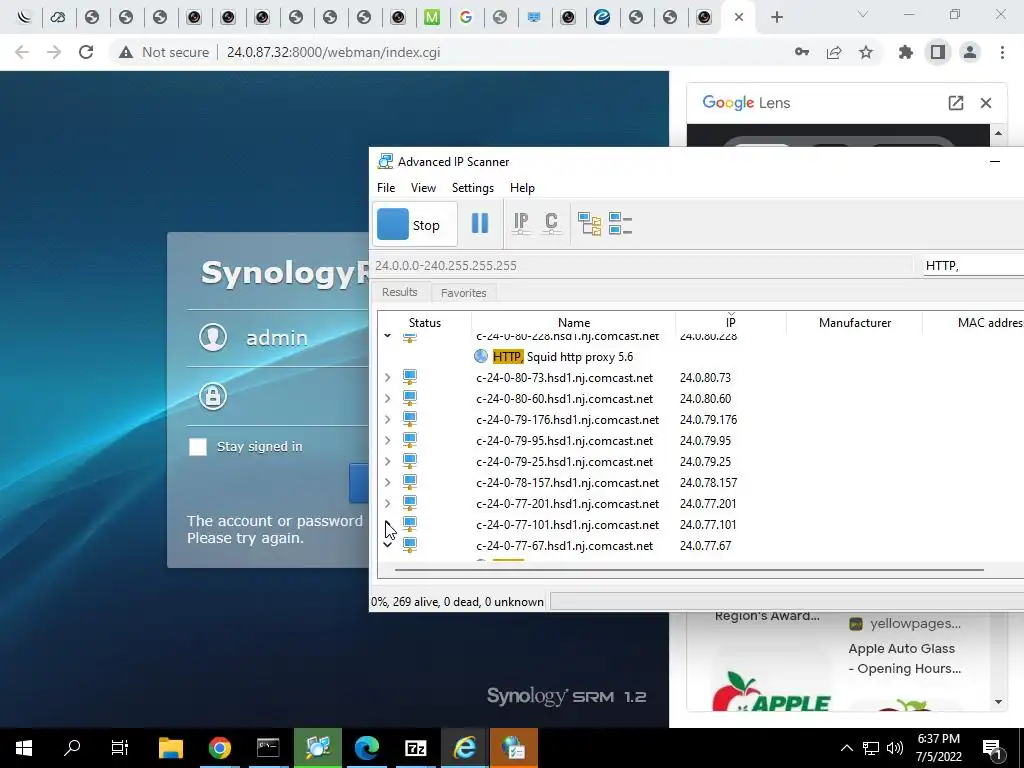Open the File menu in Advanced IP Scanner

tap(386, 187)
